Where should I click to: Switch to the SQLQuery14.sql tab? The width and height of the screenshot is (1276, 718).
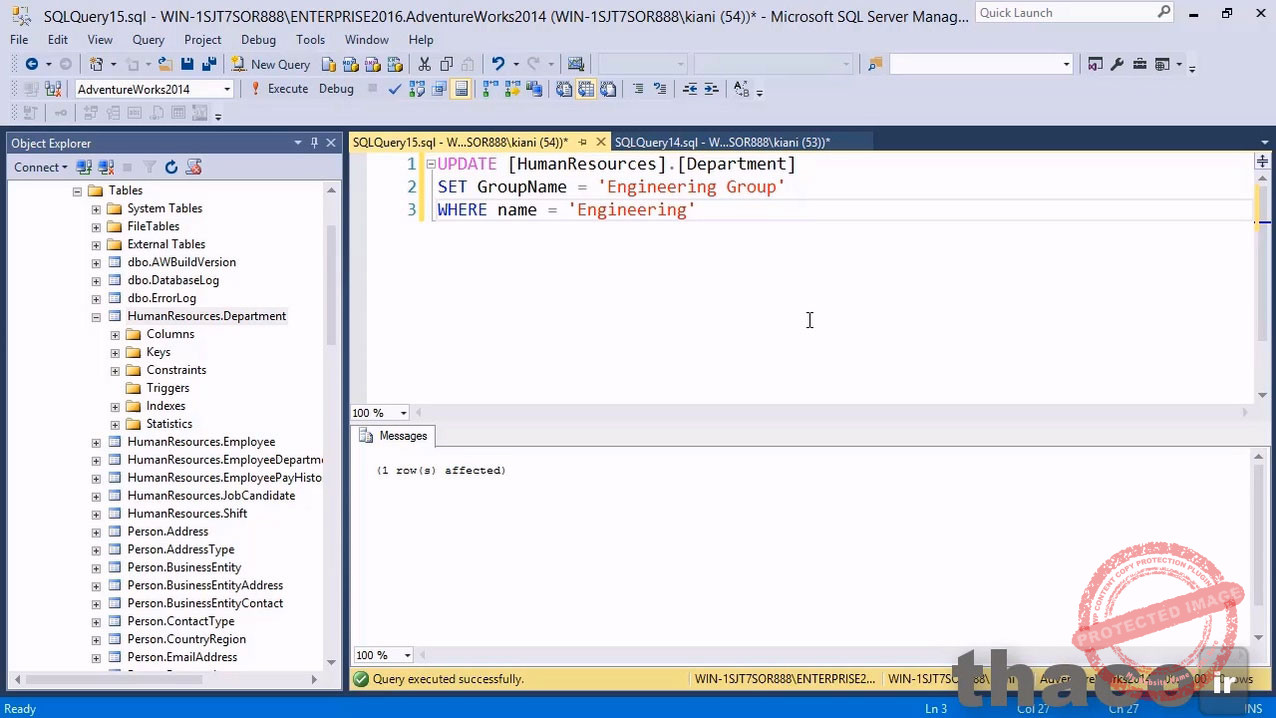point(721,142)
